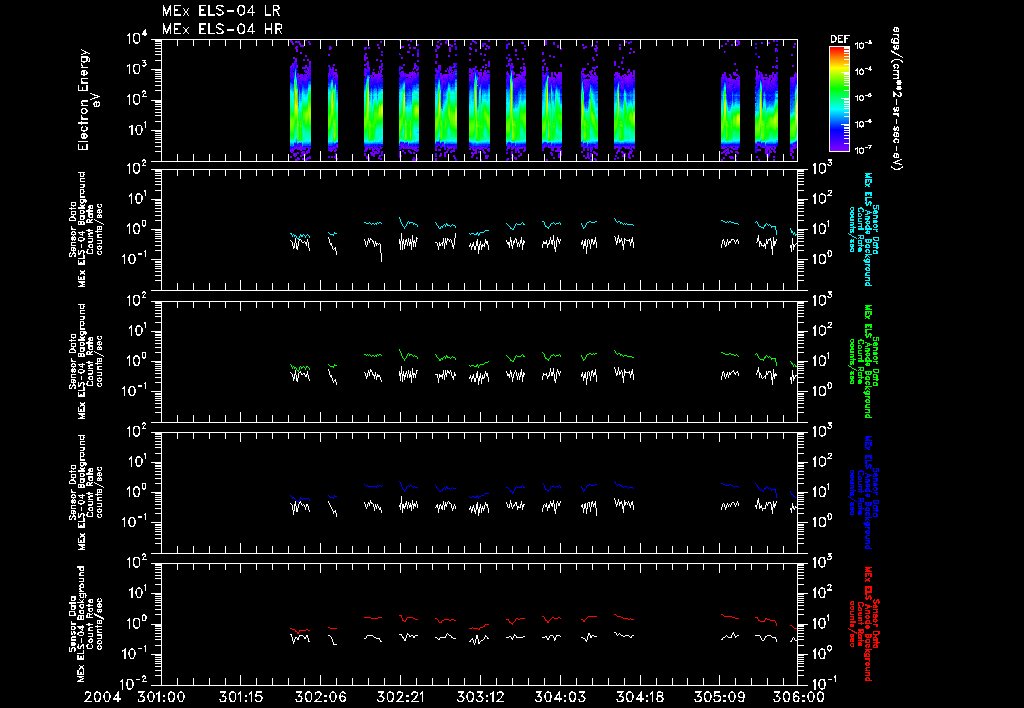Click the cyan Anode Background right-axis label
This screenshot has width=1024, height=708.
(867, 229)
